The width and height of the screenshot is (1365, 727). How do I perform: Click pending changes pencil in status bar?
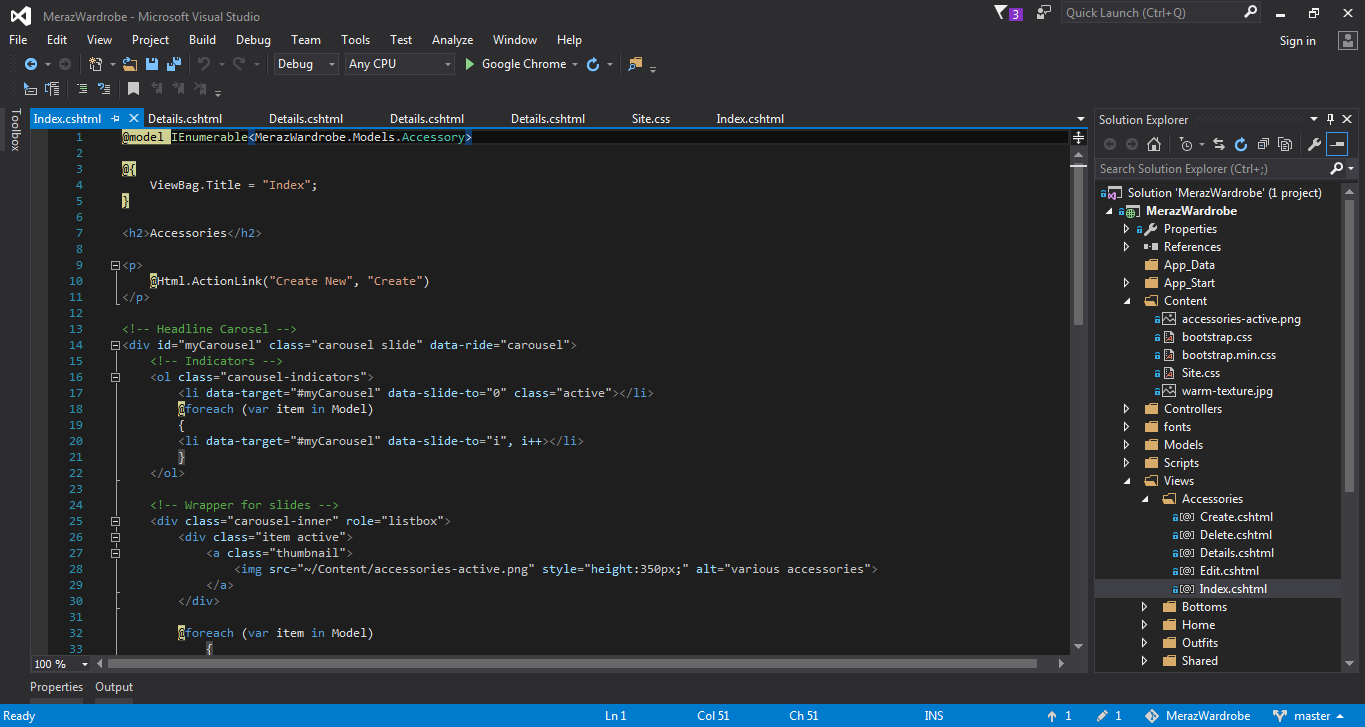[1103, 716]
